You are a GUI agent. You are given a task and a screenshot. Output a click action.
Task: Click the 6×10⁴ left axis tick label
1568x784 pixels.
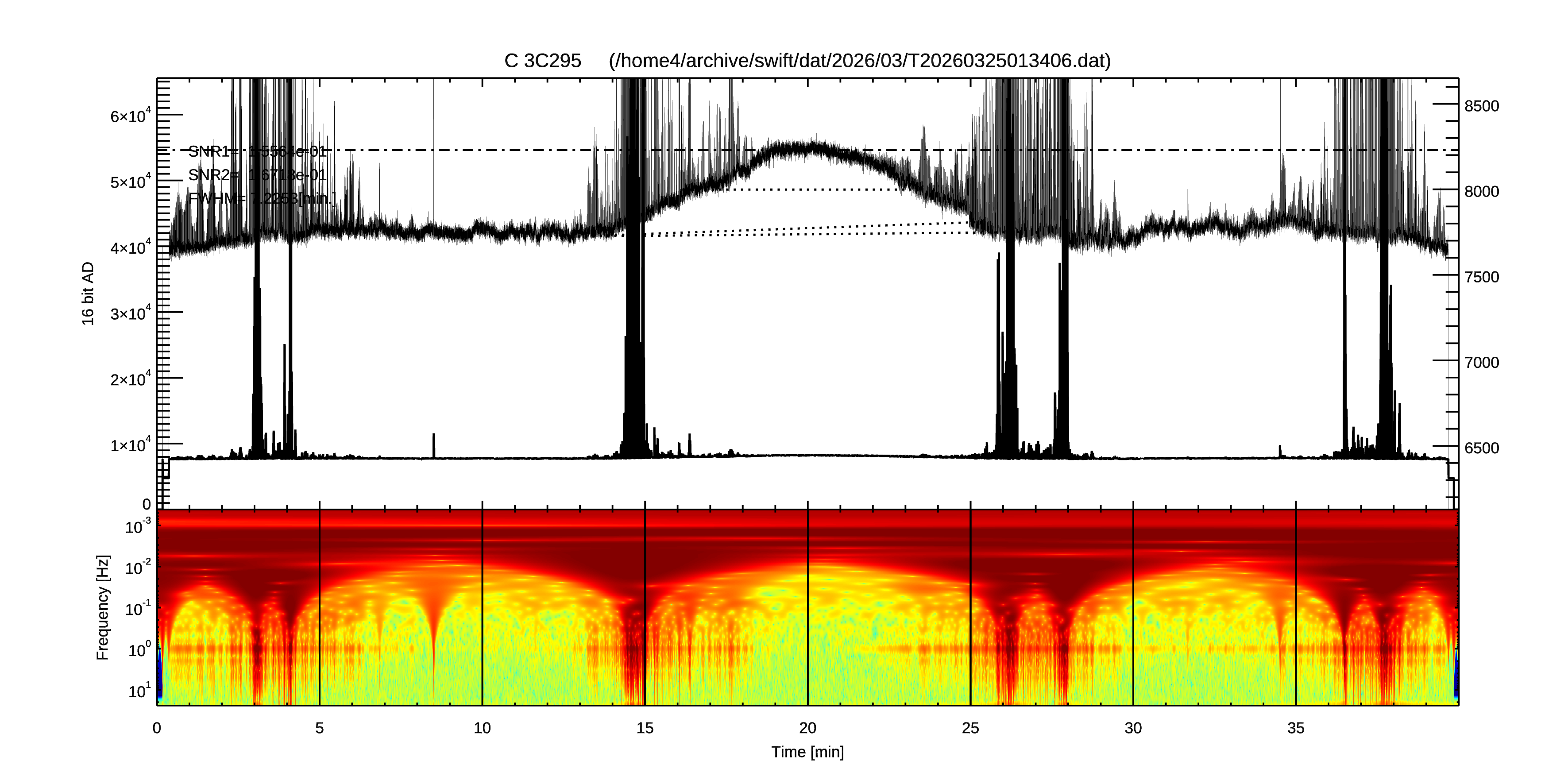click(130, 116)
